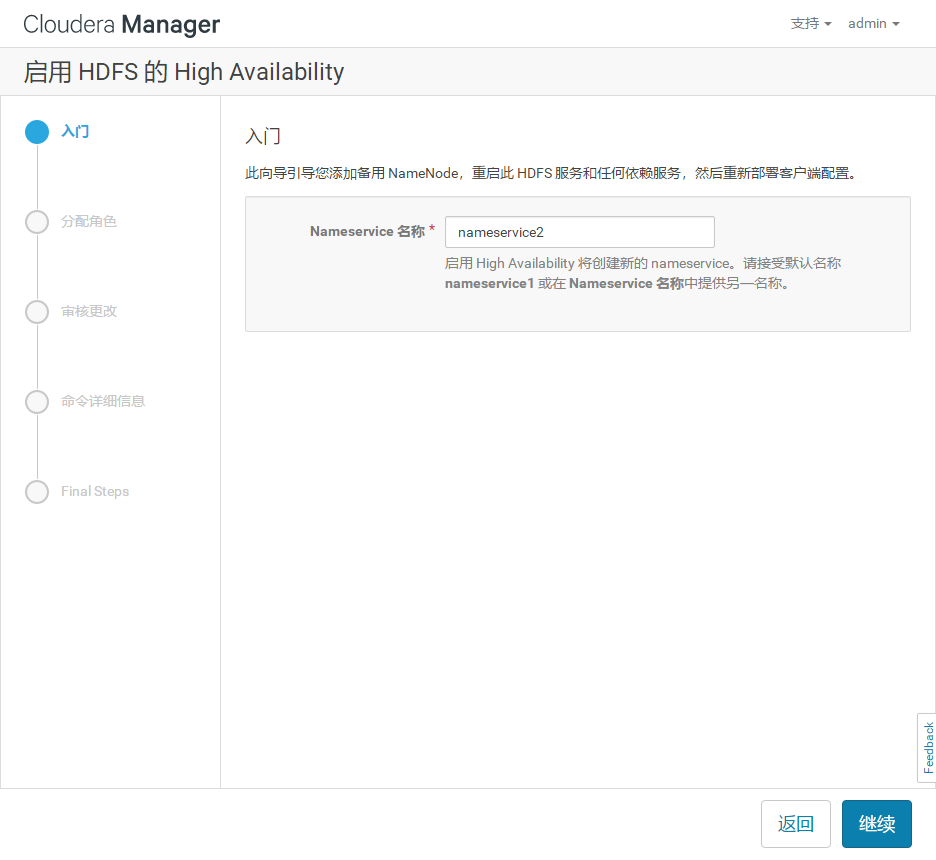The height and width of the screenshot is (860, 936).
Task: Click the 'Nameservice 名称' field label
Action: [x=367, y=231]
